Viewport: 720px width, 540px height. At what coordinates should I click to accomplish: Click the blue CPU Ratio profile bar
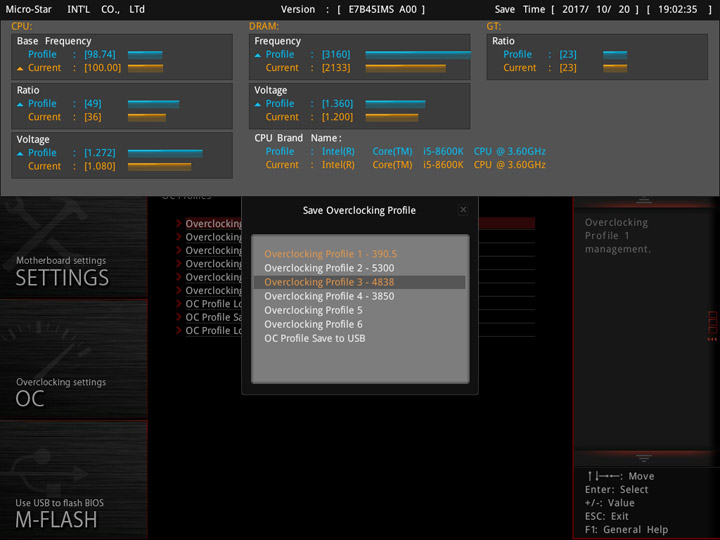click(x=153, y=104)
